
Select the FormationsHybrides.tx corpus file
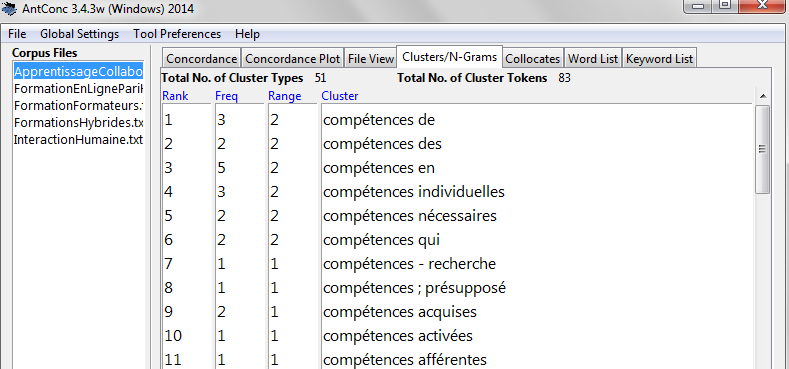coord(78,122)
